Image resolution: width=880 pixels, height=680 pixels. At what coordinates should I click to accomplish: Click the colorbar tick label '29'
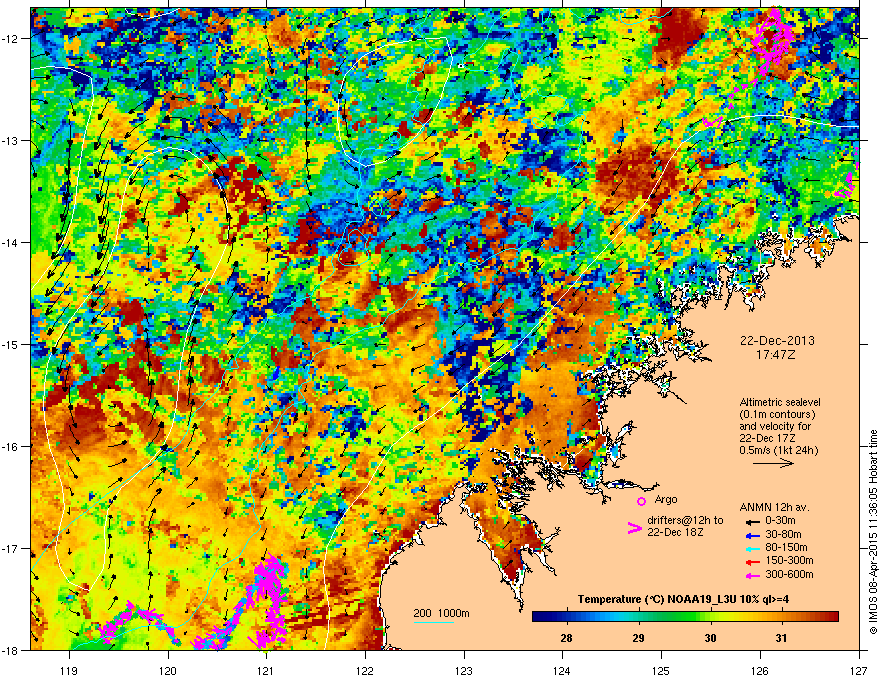[638, 638]
